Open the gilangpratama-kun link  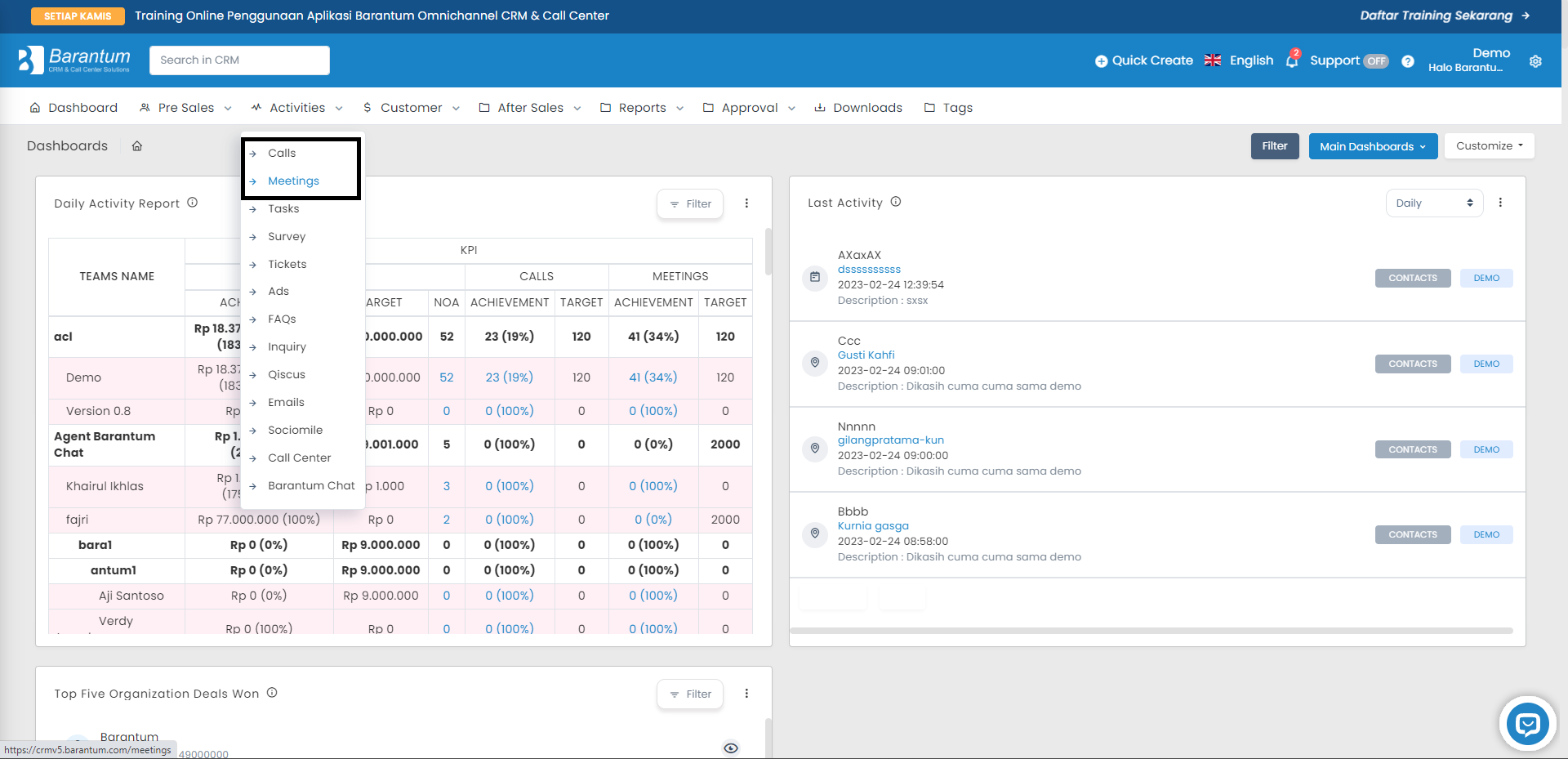coord(890,440)
